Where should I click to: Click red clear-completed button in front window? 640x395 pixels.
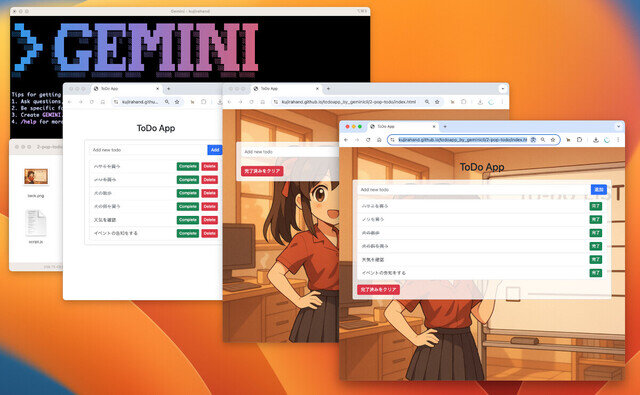(378, 289)
